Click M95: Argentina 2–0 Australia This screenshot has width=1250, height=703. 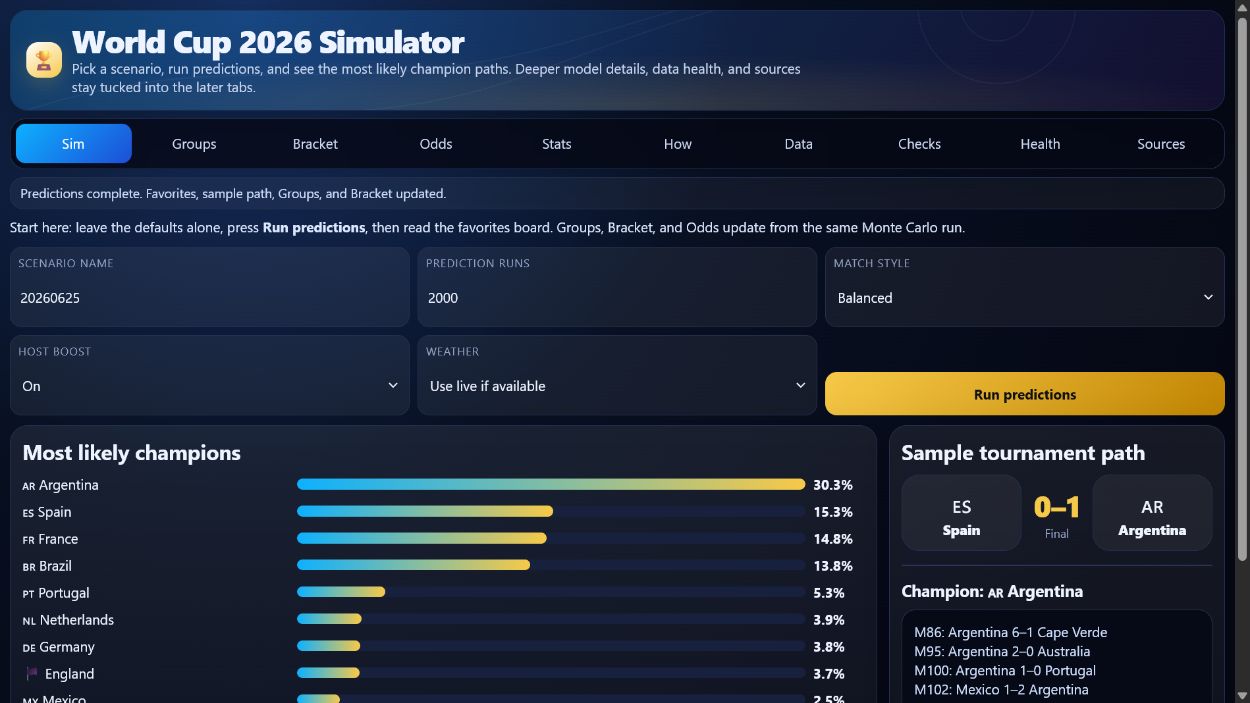tap(1003, 651)
